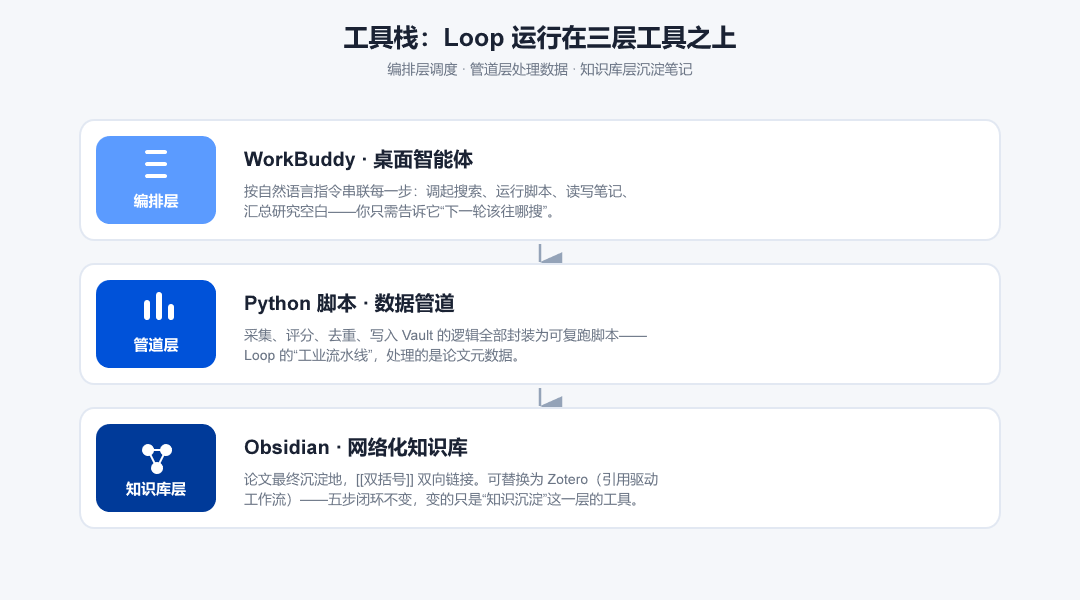
Task: Select the blue 管道层 tile
Action: (x=156, y=324)
